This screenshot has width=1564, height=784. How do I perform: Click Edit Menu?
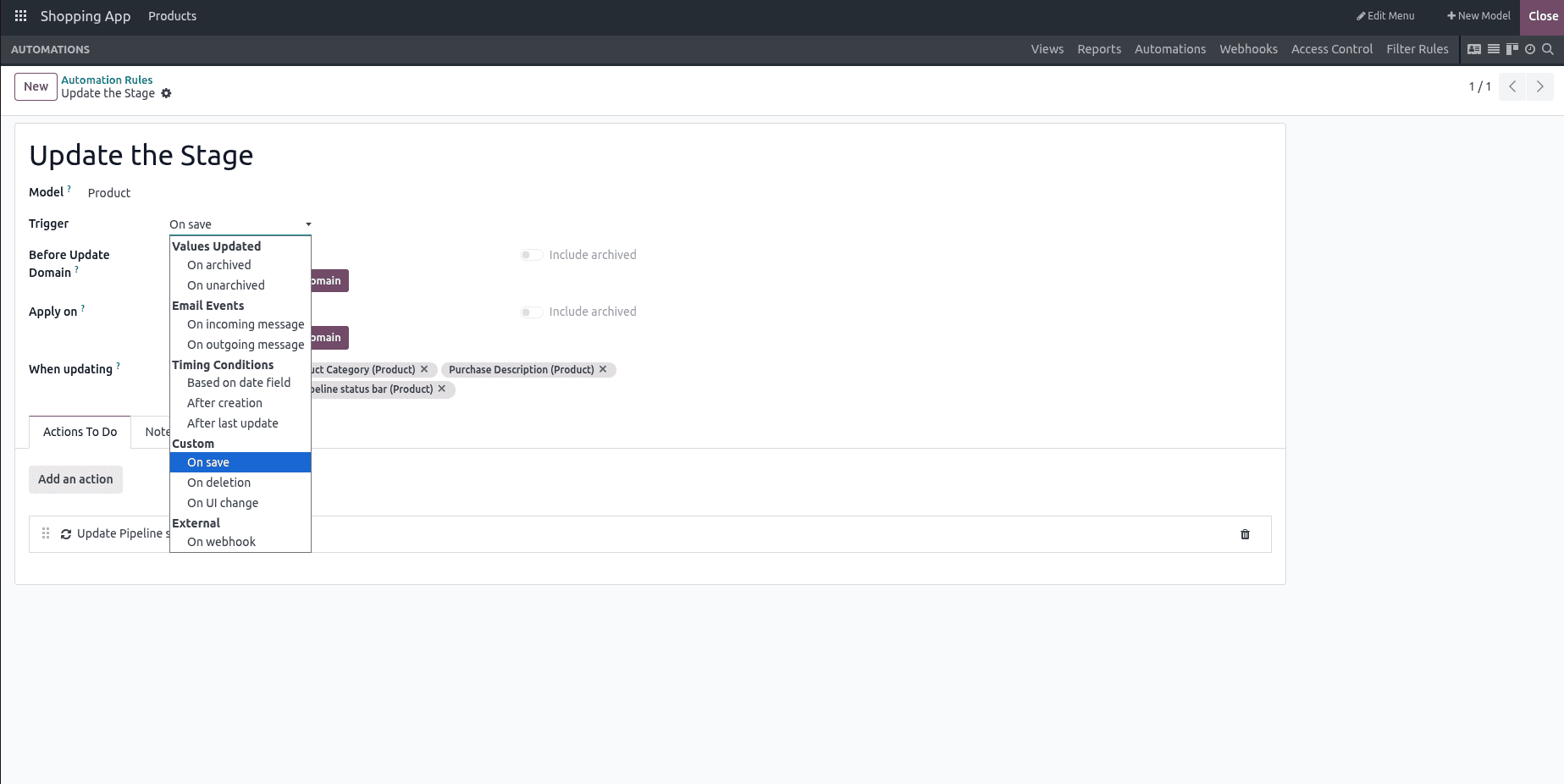[x=1385, y=16]
